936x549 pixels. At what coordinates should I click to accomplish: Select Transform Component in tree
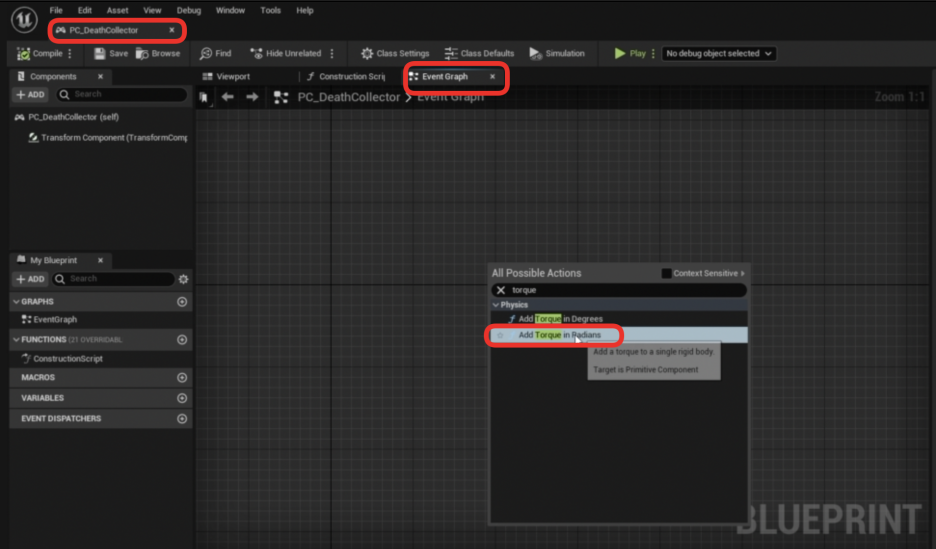pyautogui.click(x=107, y=137)
